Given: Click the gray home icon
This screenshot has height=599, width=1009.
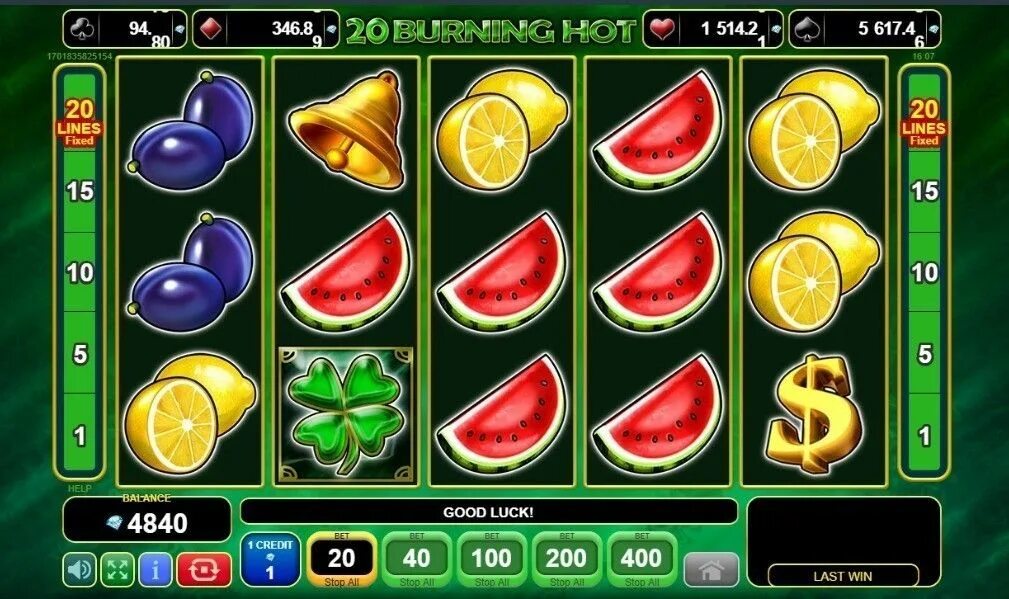Looking at the screenshot, I should 711,569.
